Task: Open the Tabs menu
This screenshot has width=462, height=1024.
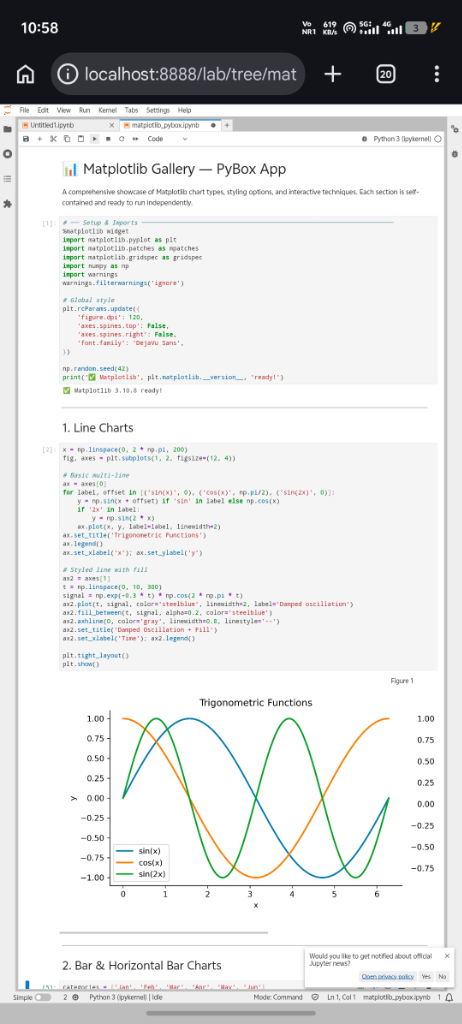Action: (131, 110)
